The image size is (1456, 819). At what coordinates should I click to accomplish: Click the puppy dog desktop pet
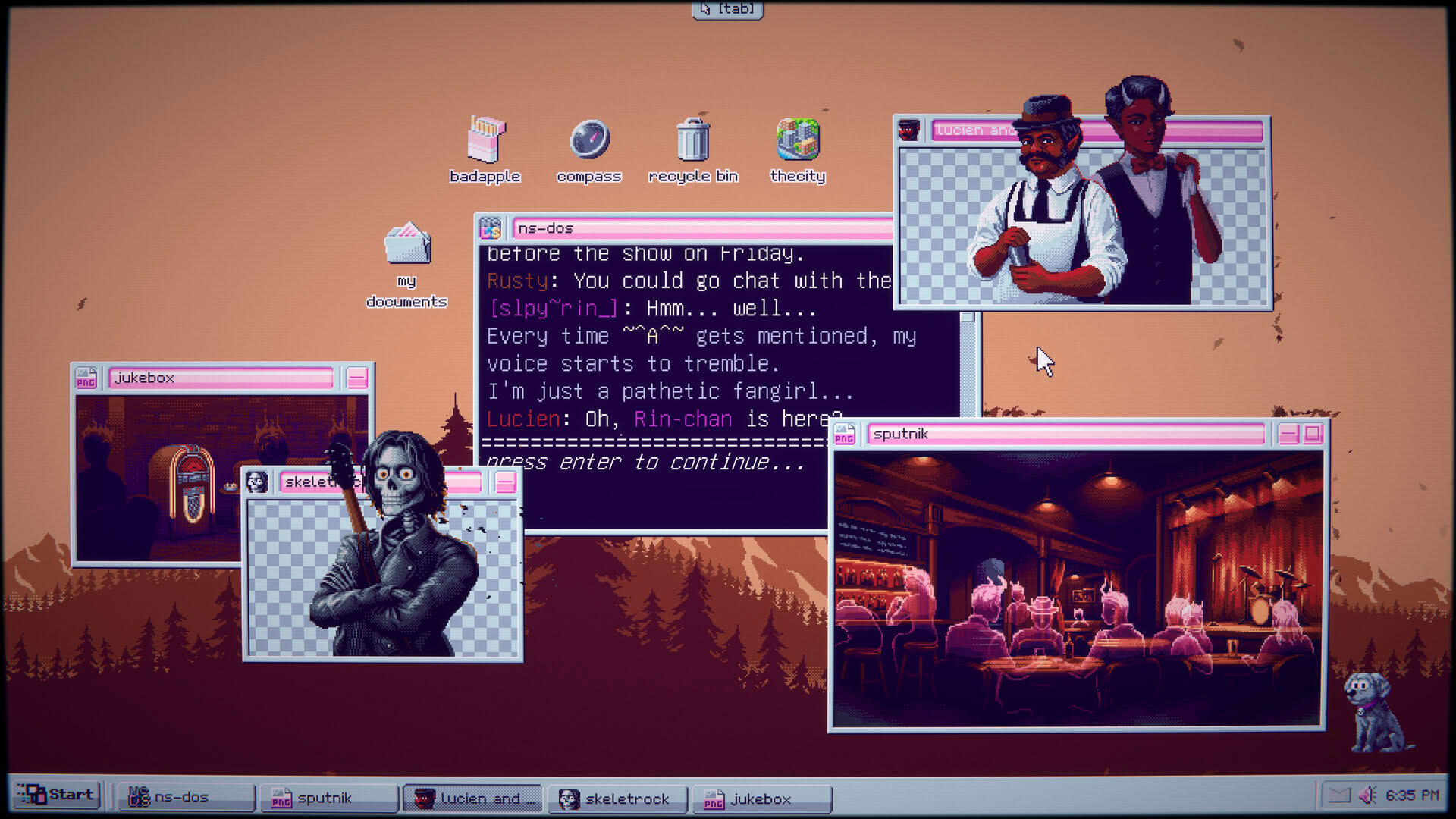pyautogui.click(x=1374, y=712)
